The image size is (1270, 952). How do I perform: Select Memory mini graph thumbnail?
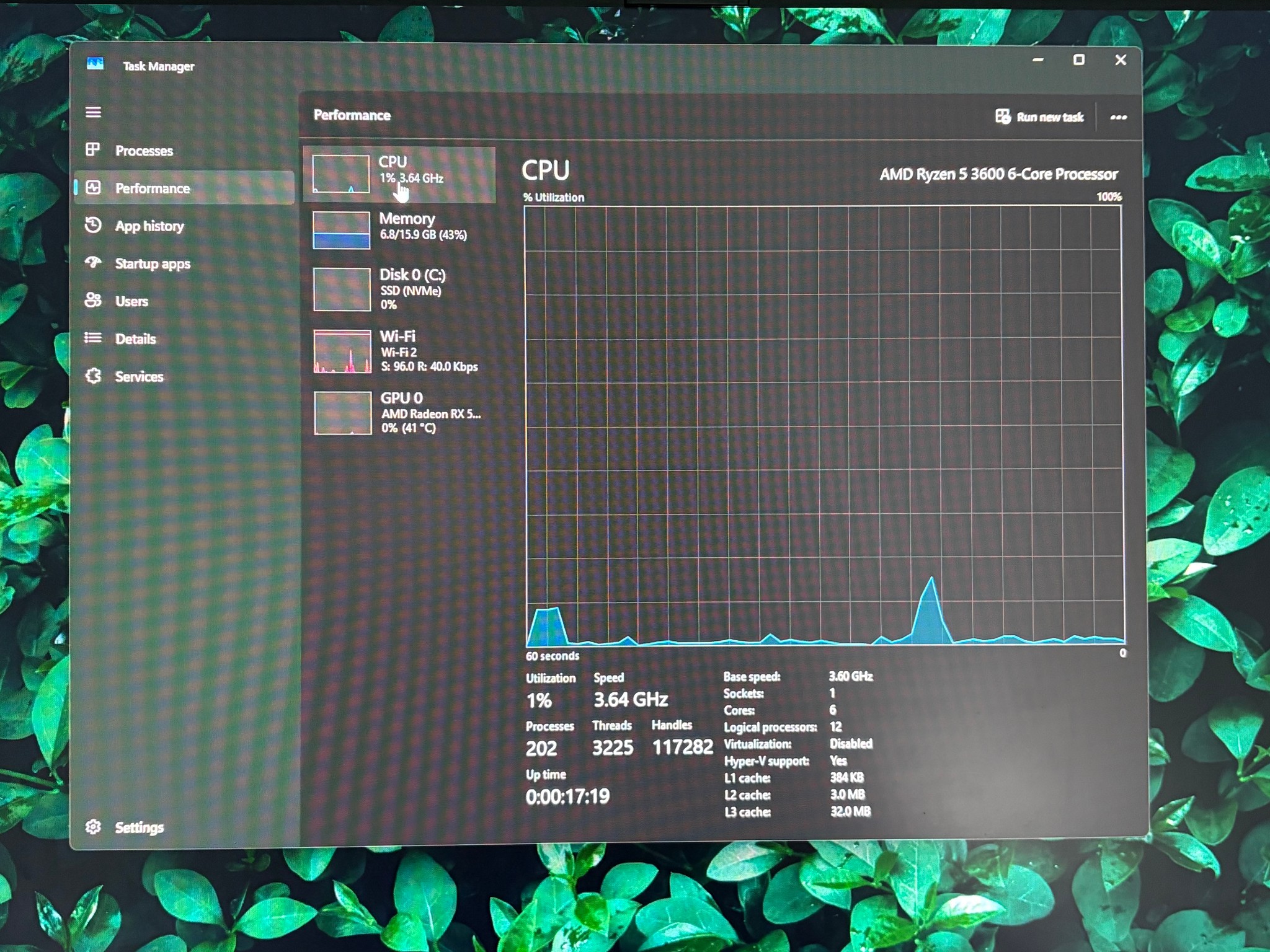tap(341, 230)
